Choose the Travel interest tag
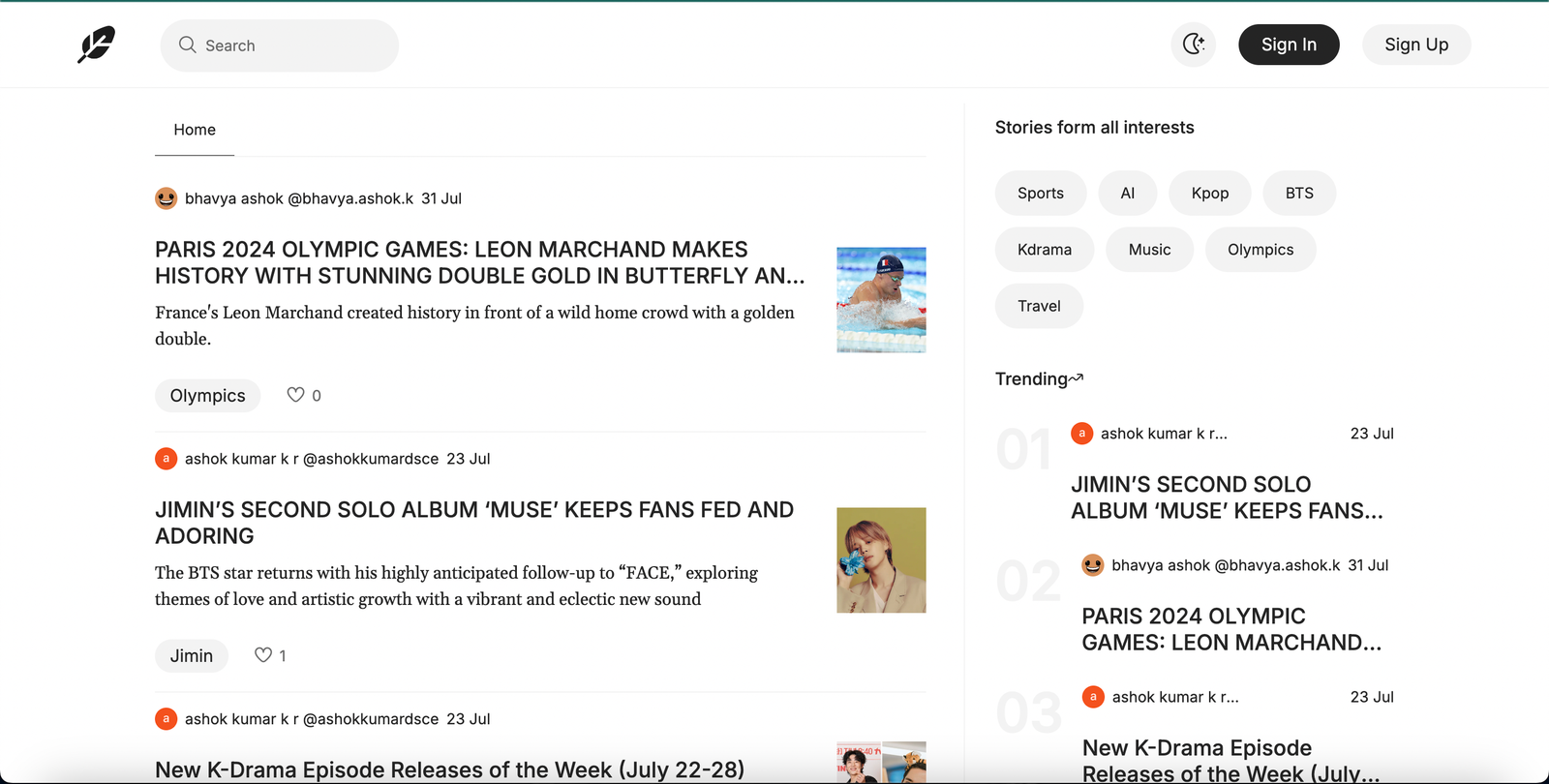Screen dimensions: 1549x784 tap(1039, 306)
